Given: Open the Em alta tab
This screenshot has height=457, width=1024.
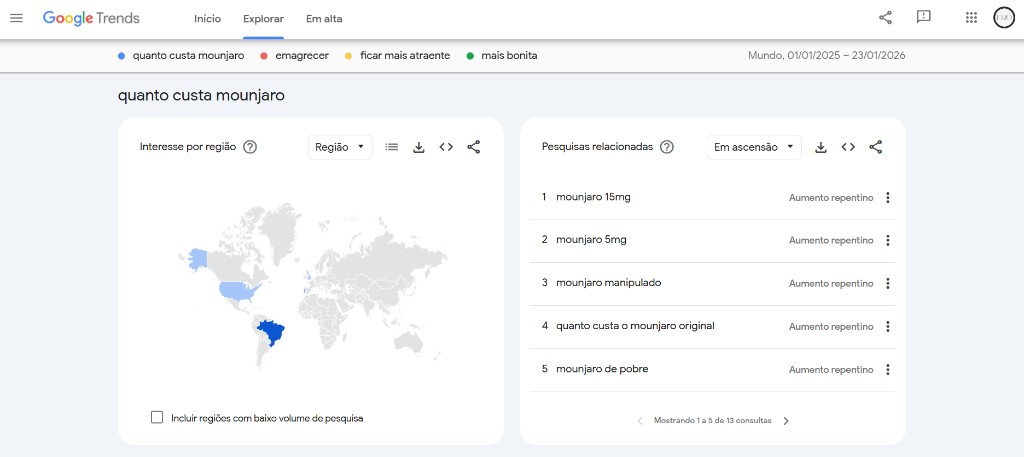Looking at the screenshot, I should 324,19.
